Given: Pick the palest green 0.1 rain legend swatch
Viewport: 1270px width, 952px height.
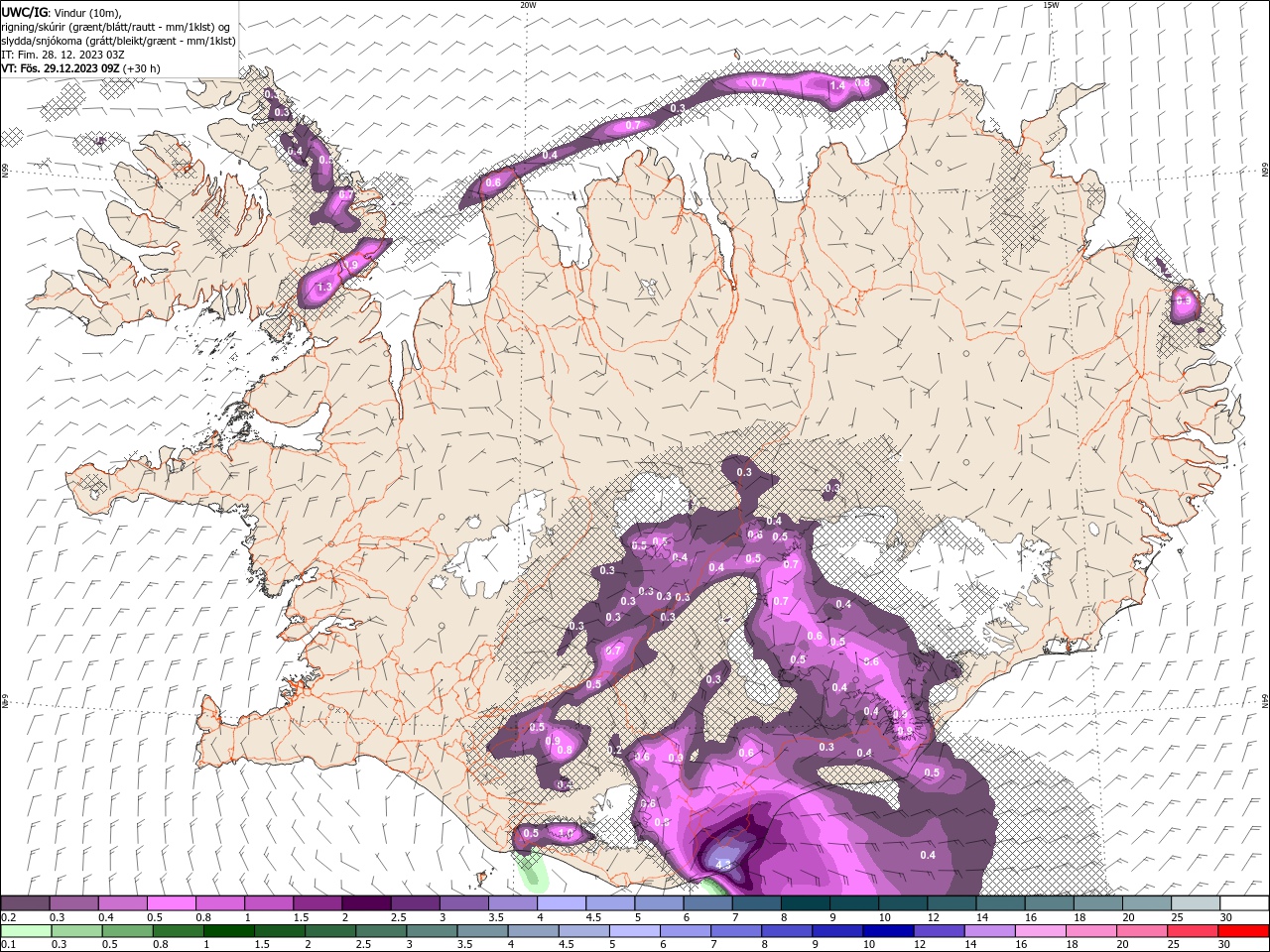Looking at the screenshot, I should click(x=25, y=931).
